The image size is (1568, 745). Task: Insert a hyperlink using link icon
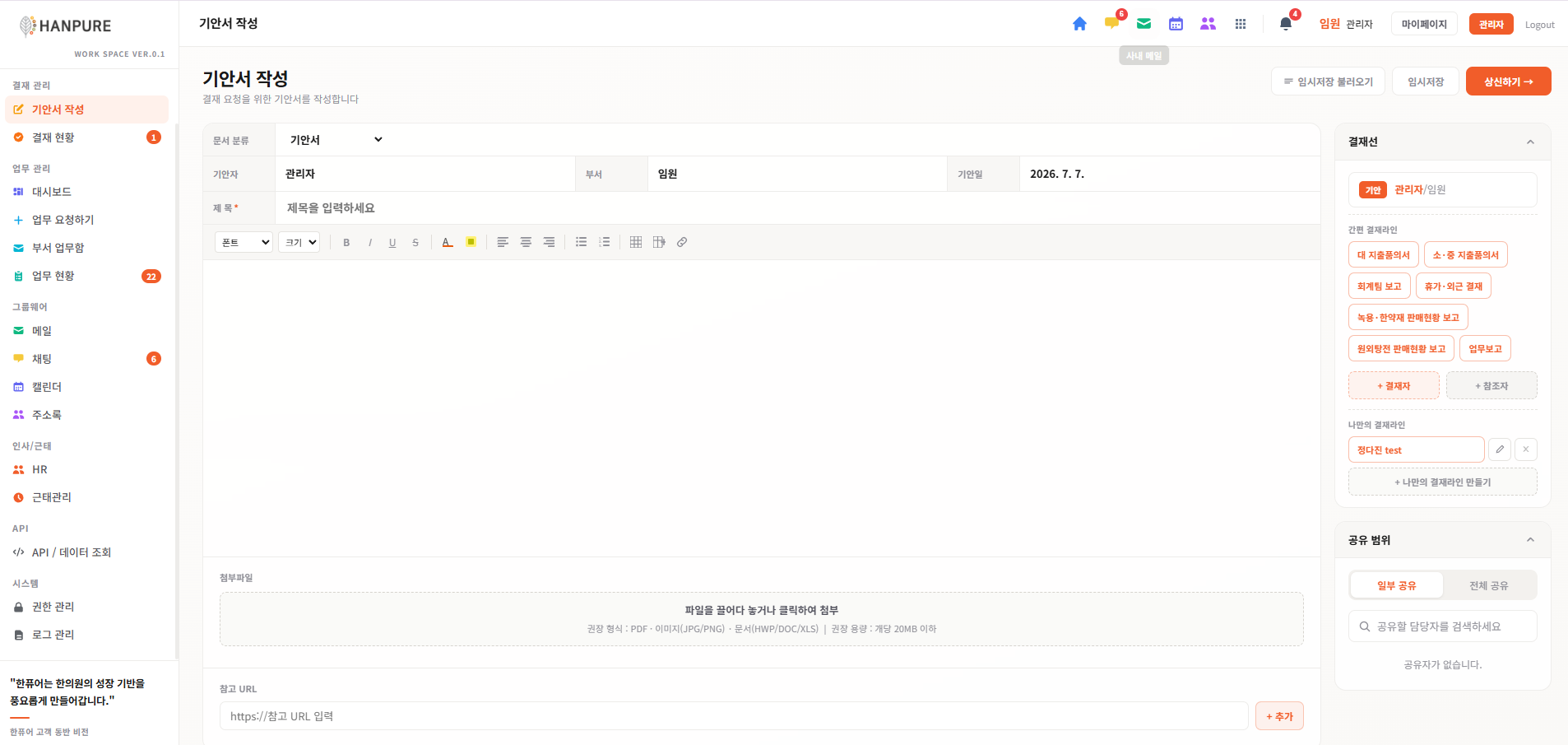tap(682, 242)
